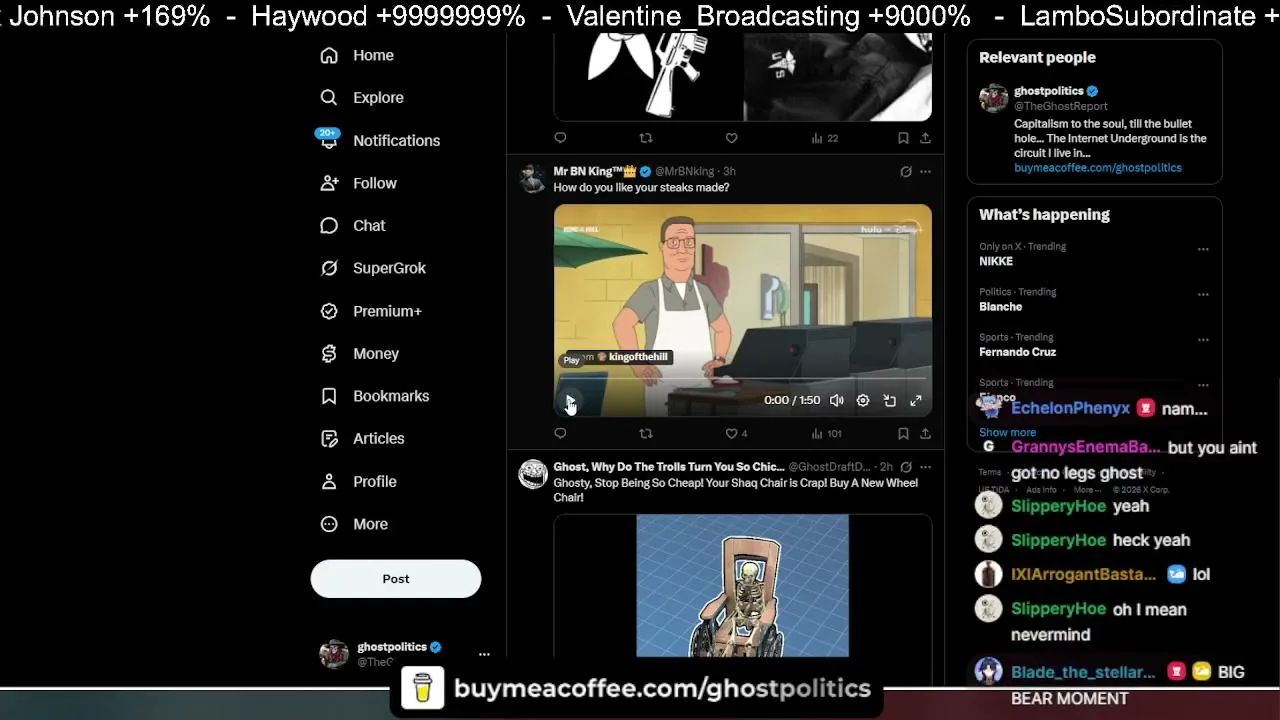
Task: Ask Grok about the wheelchair tweet
Action: click(906, 467)
